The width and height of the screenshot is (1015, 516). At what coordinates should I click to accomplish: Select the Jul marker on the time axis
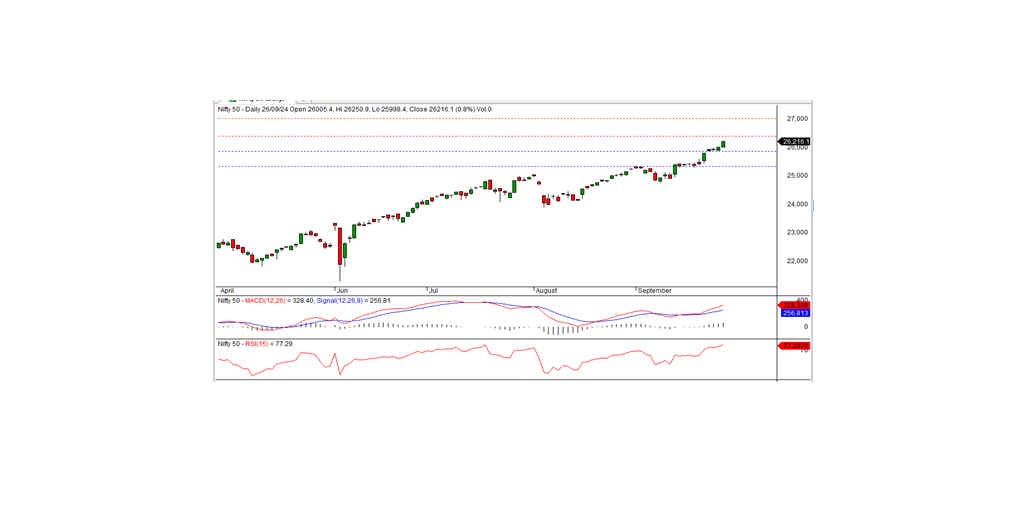point(432,289)
